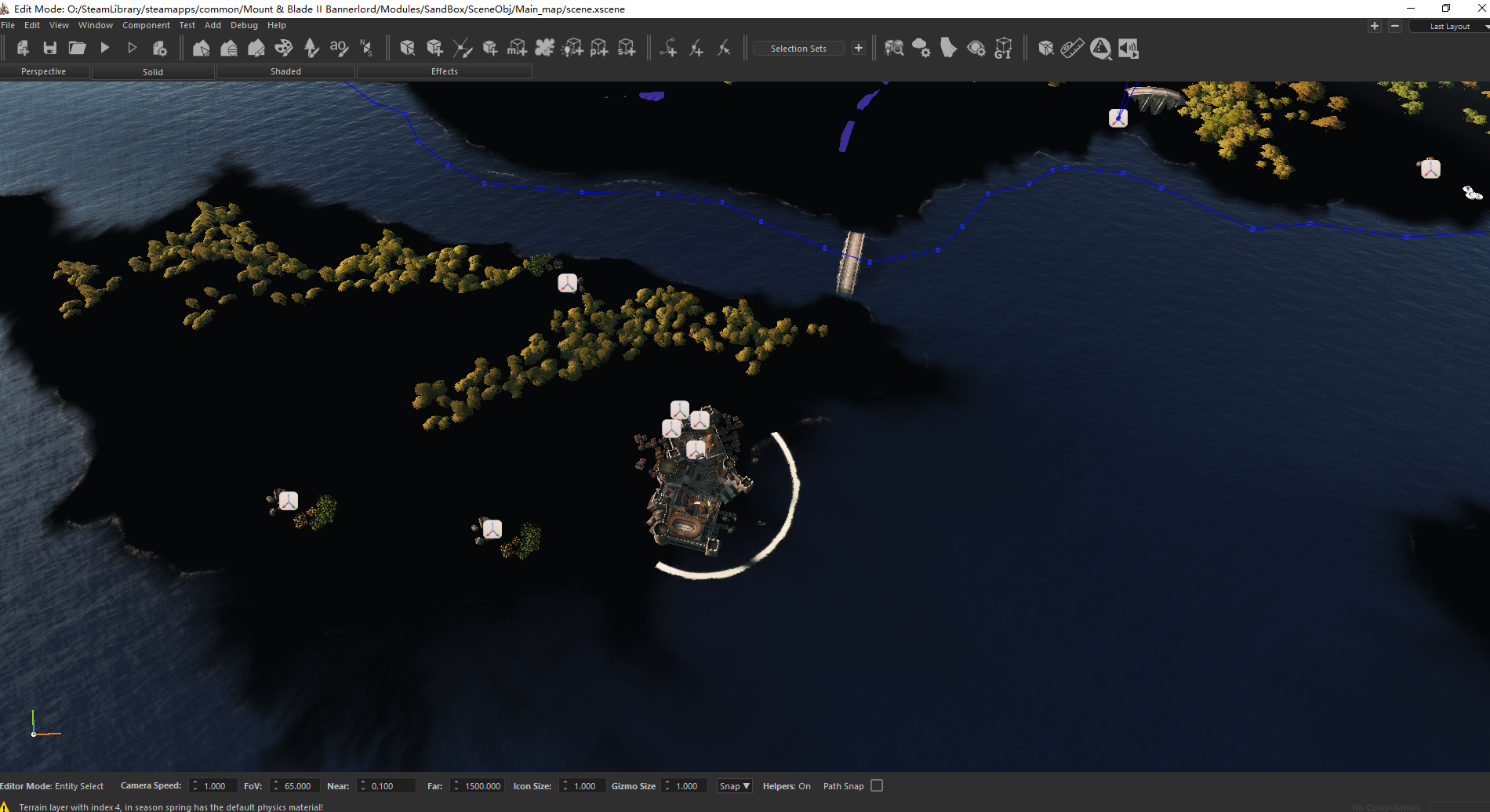Image resolution: width=1490 pixels, height=812 pixels.
Task: Activate the ambient occlusion paint tool
Action: (339, 48)
